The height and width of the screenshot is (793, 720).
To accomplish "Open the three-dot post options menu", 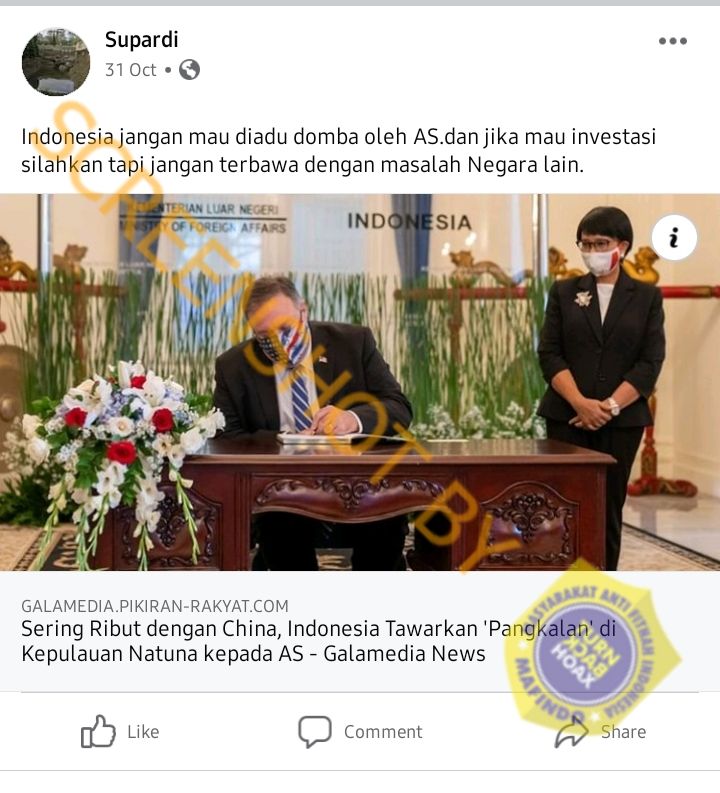I will pos(672,41).
